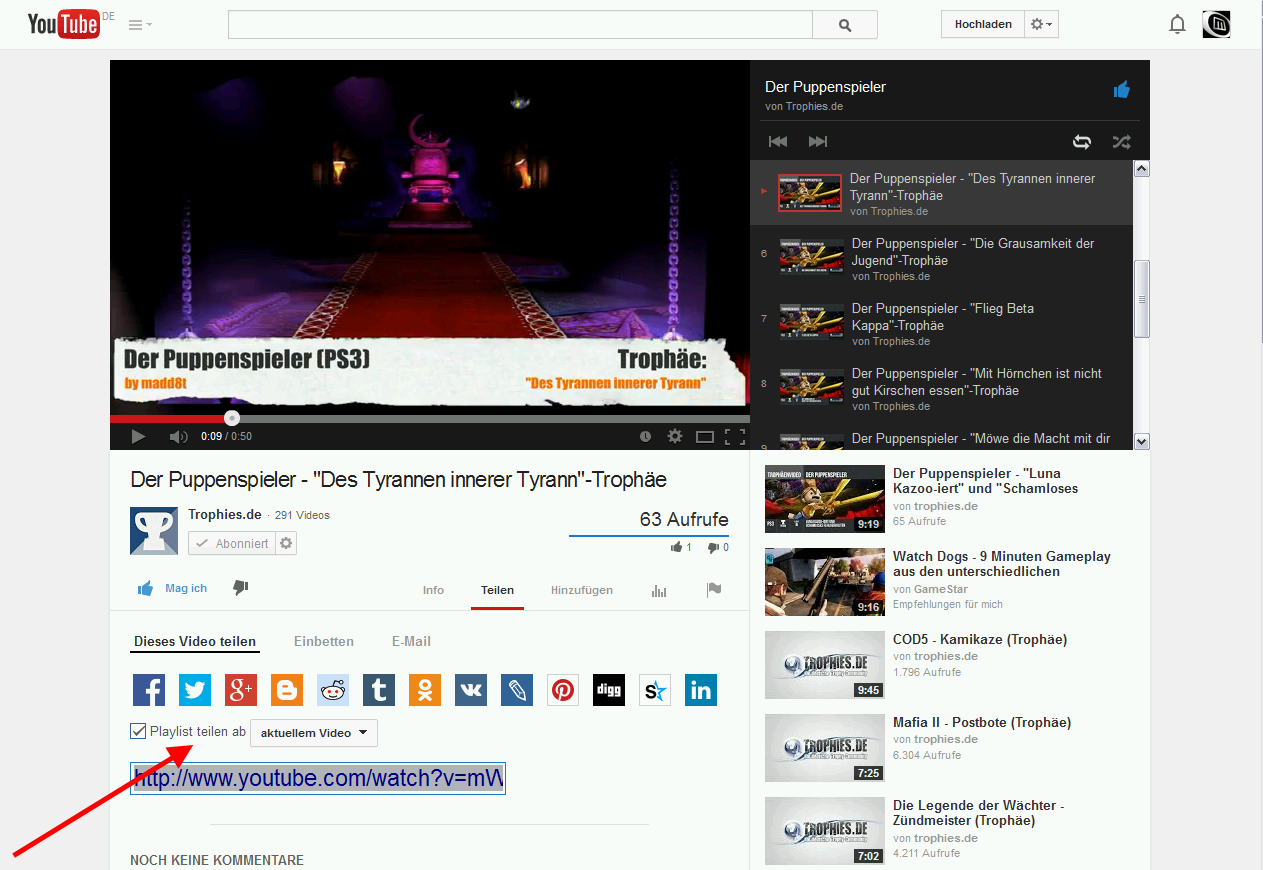Enable shuffle mode for the playlist
This screenshot has width=1263, height=870.
click(1121, 141)
